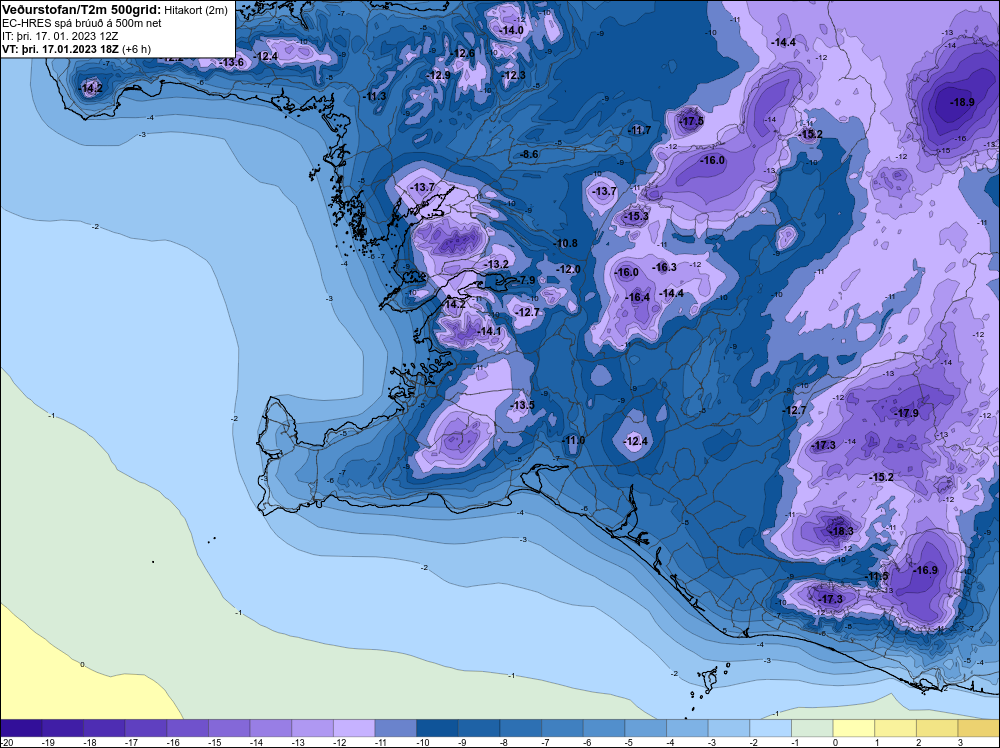Select the -11.5 temperature value
The image size is (1000, 748).
point(877,576)
